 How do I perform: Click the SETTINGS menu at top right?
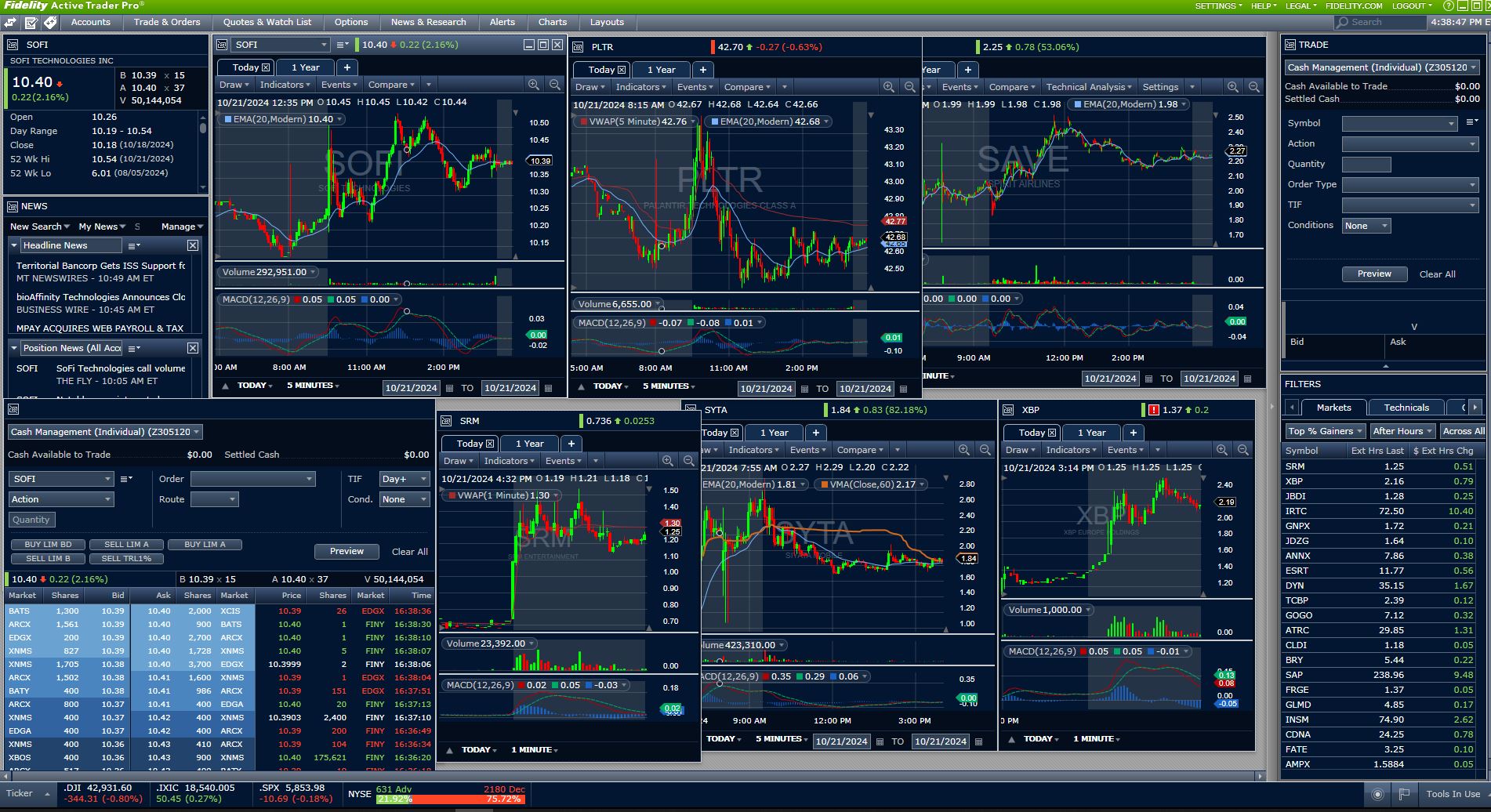tap(1218, 5)
